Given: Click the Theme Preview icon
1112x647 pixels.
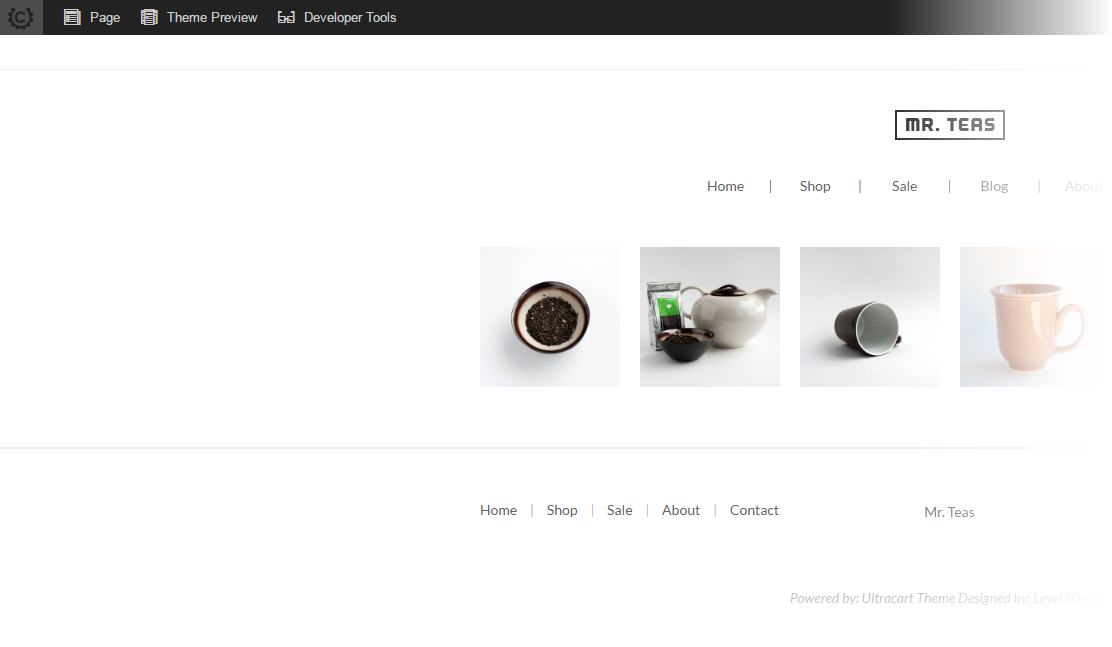Looking at the screenshot, I should pyautogui.click(x=149, y=17).
